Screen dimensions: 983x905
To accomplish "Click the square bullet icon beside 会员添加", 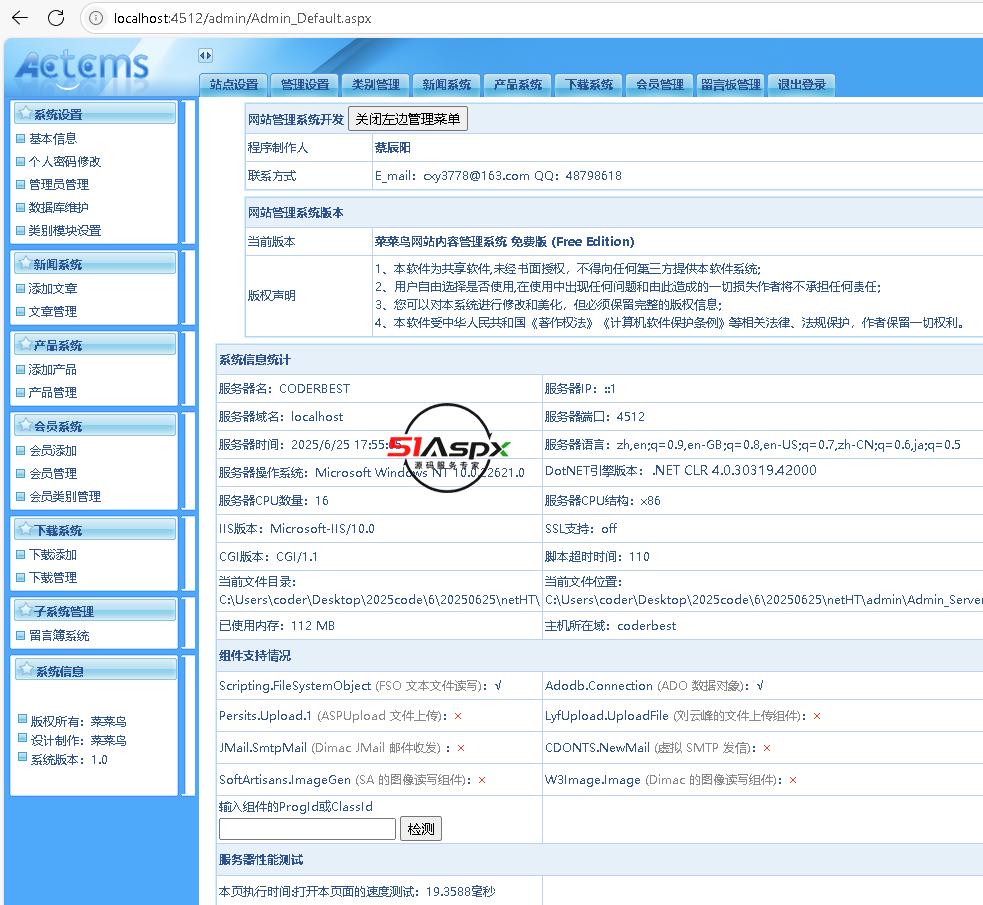I will click(21, 450).
